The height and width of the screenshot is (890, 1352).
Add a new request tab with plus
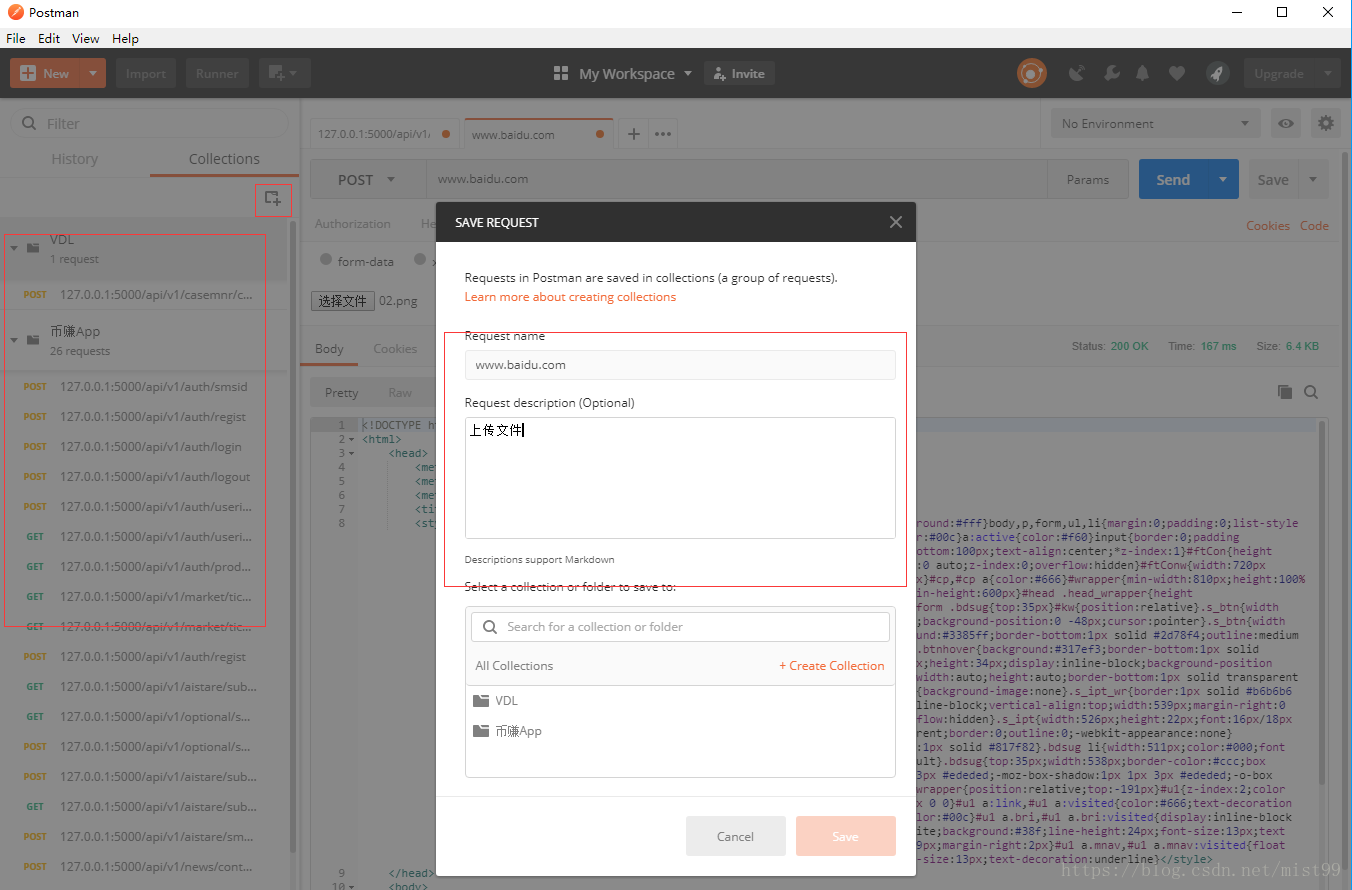633,134
